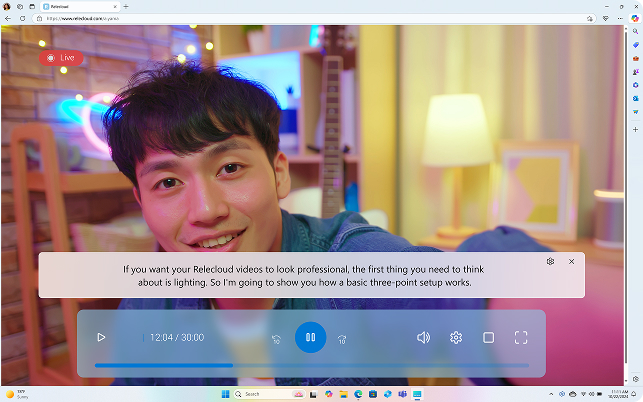
Task: Mute the video volume speaker icon
Action: click(x=423, y=337)
